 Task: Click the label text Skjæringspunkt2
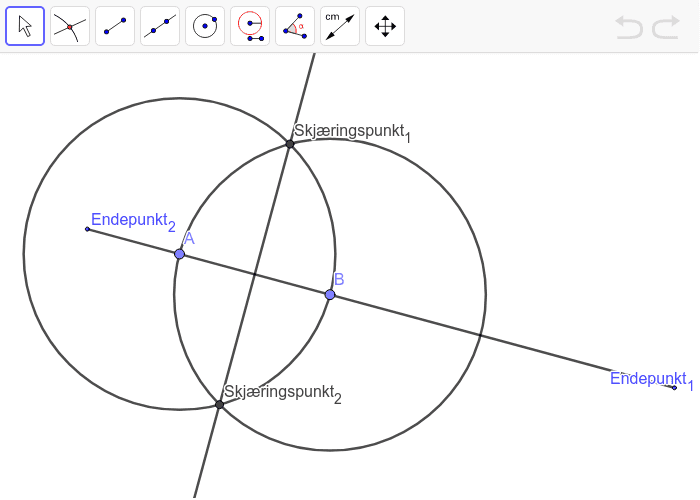pyautogui.click(x=283, y=393)
